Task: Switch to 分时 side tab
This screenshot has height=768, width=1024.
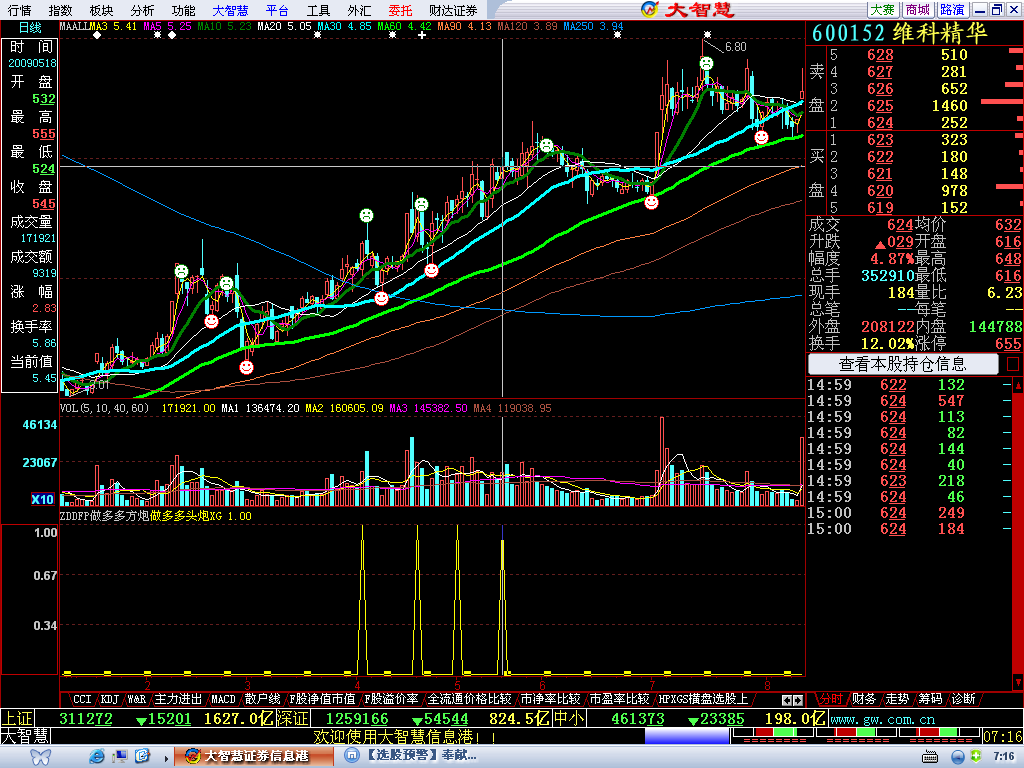Action: [x=831, y=699]
